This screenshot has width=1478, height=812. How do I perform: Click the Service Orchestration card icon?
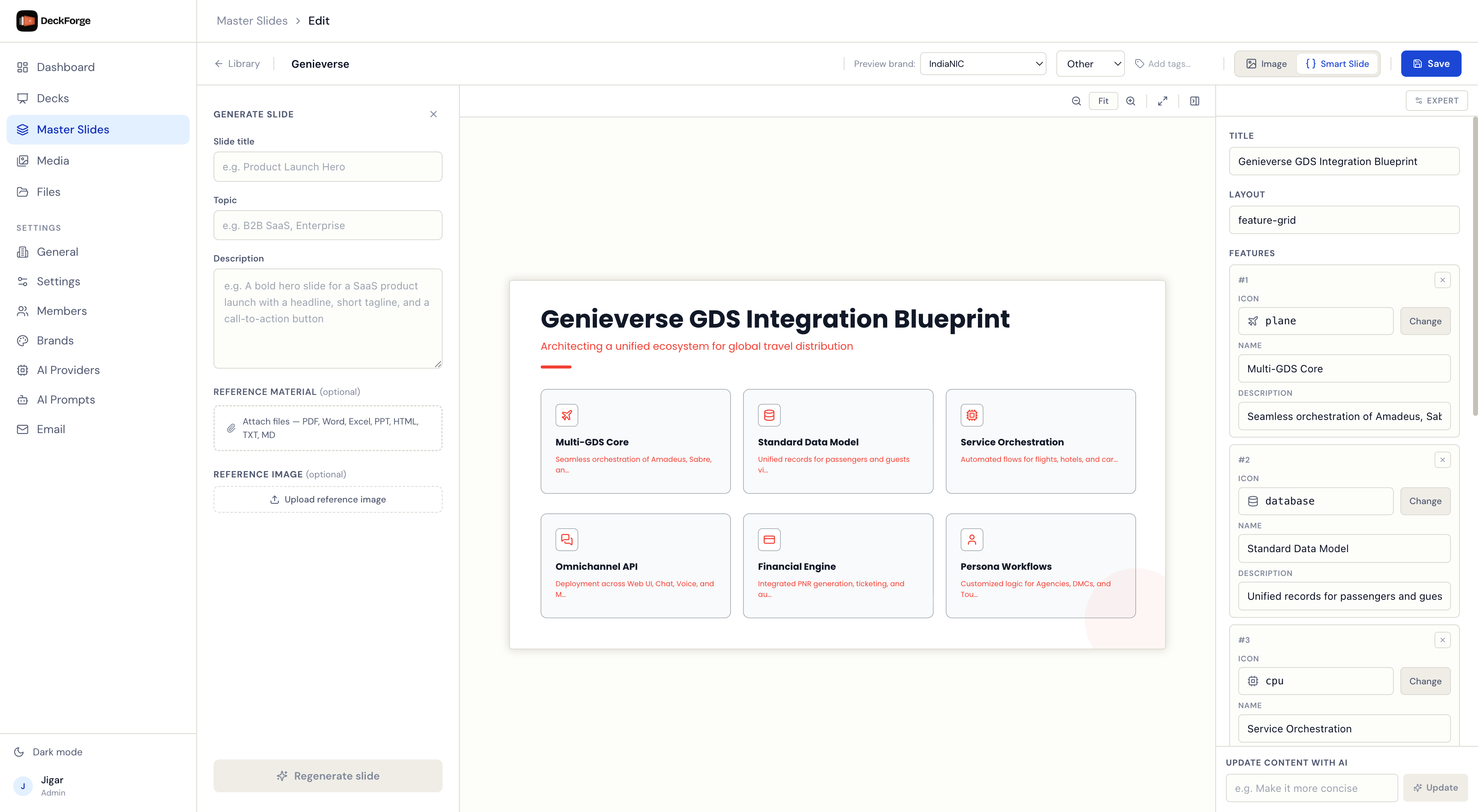(x=971, y=415)
